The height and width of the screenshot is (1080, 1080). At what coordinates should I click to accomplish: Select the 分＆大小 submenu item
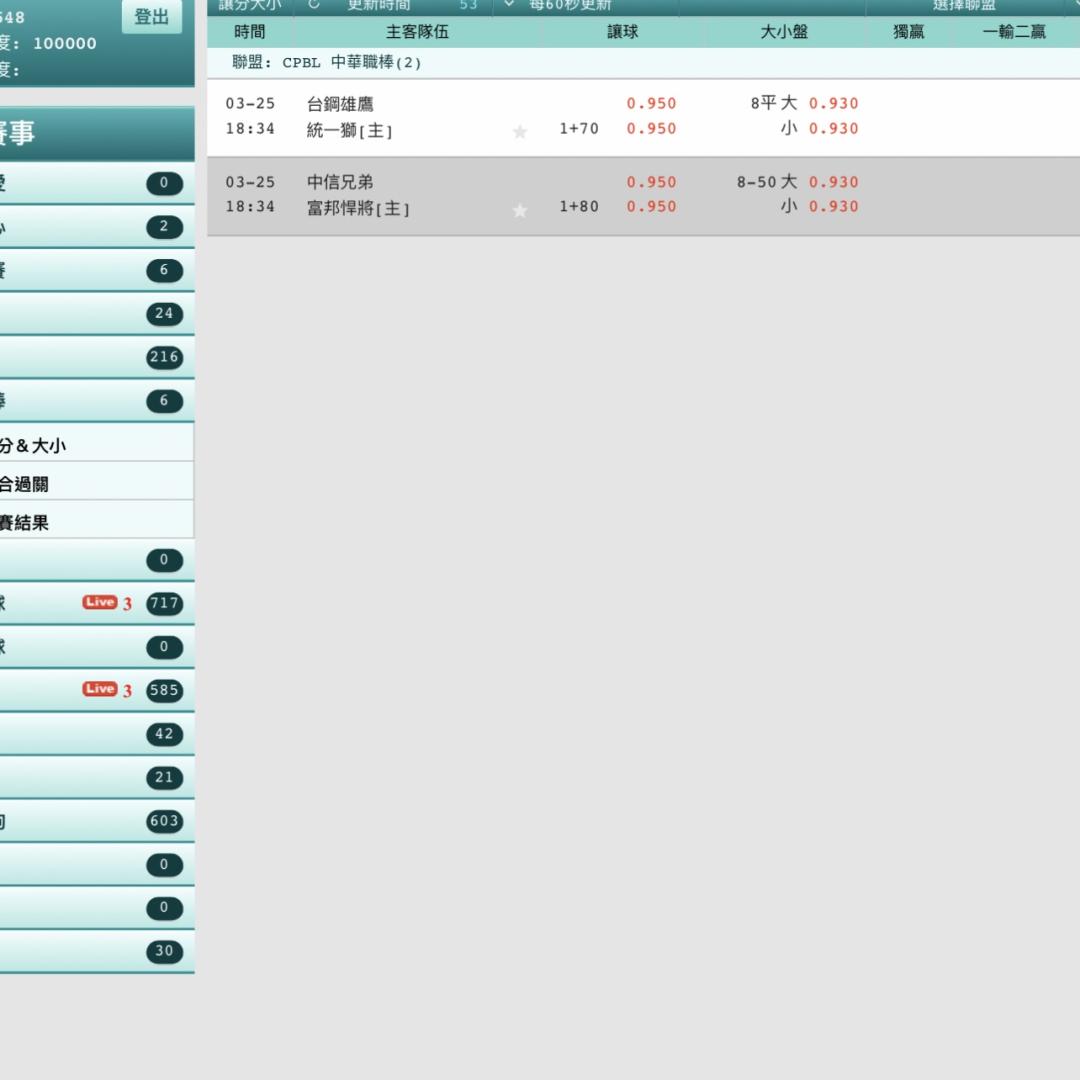(x=96, y=445)
